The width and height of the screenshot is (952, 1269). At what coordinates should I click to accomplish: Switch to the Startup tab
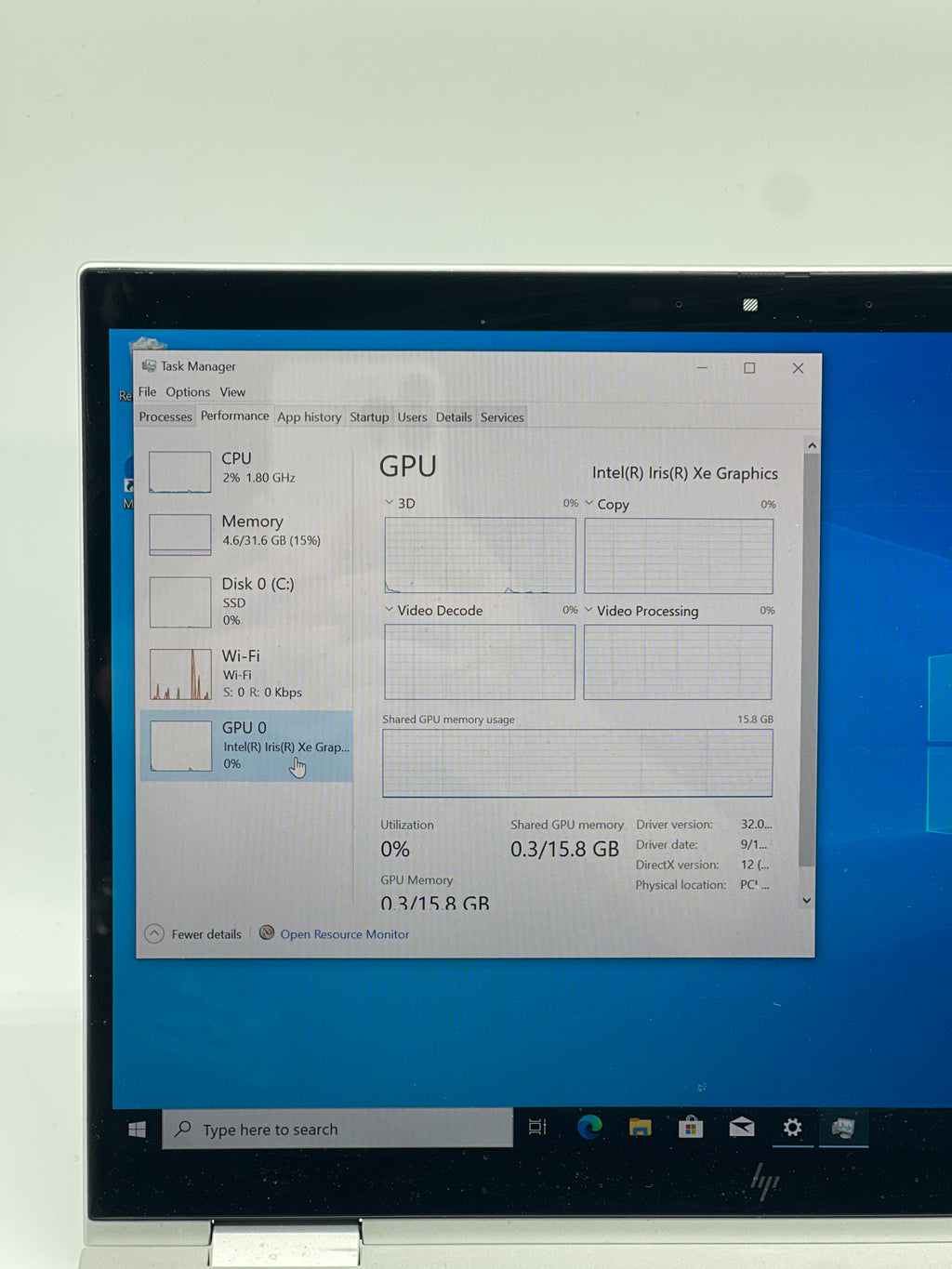(369, 416)
